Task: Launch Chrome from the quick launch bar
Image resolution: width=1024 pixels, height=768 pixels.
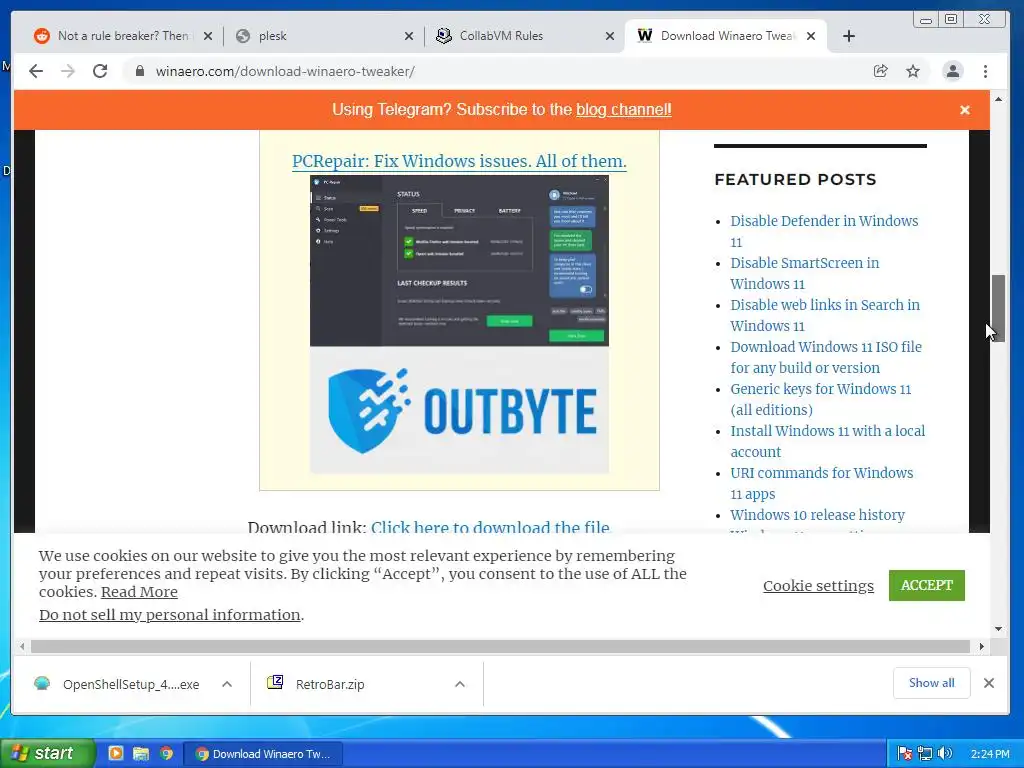Action: coord(167,754)
